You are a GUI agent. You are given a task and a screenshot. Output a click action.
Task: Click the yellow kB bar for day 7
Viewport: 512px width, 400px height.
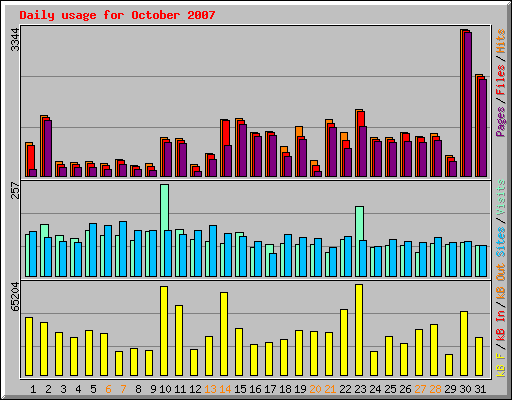pyautogui.click(x=119, y=363)
